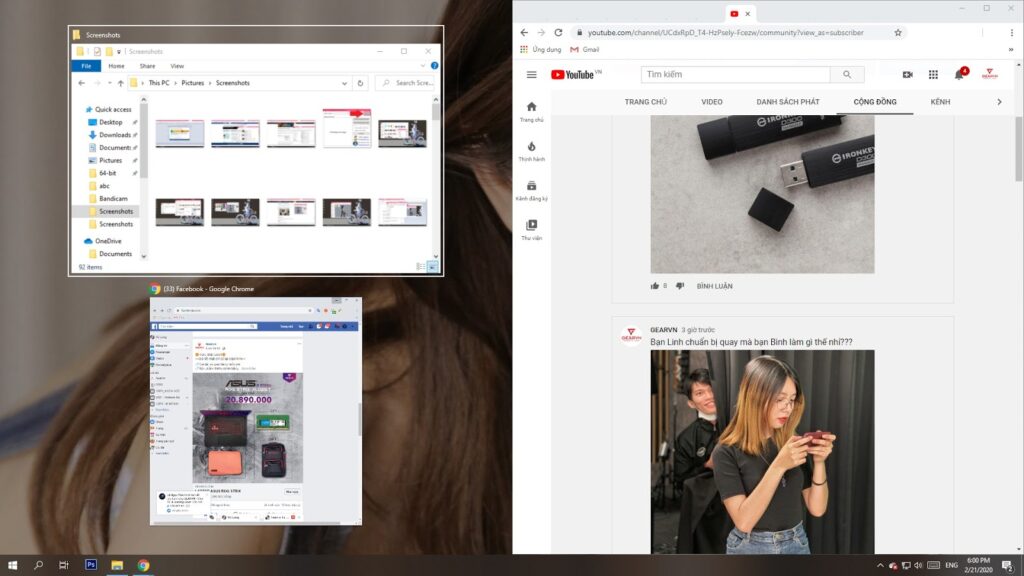Switch to DANH SÁCH PHÁT tab
1024x576 pixels.
[x=788, y=102]
